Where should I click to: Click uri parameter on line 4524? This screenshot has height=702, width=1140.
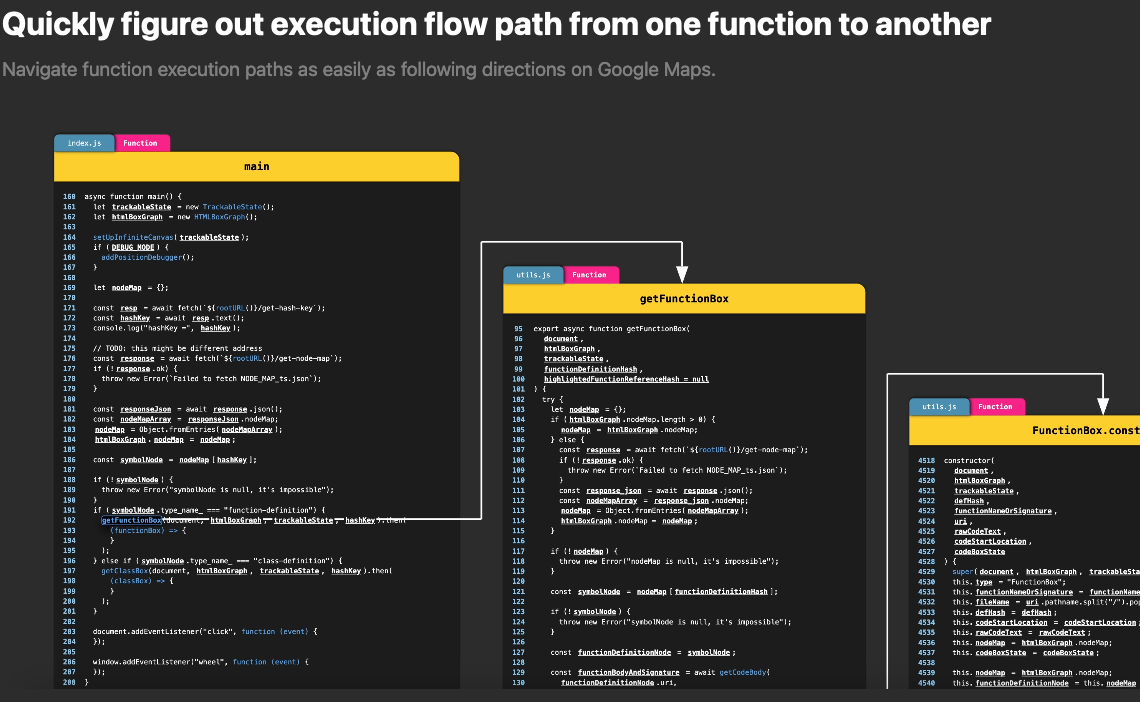960,522
